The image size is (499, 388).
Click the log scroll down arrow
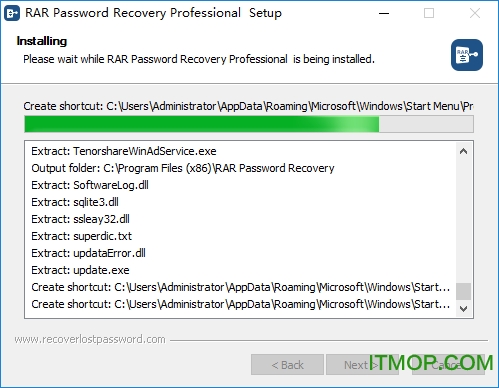pyautogui.click(x=463, y=309)
